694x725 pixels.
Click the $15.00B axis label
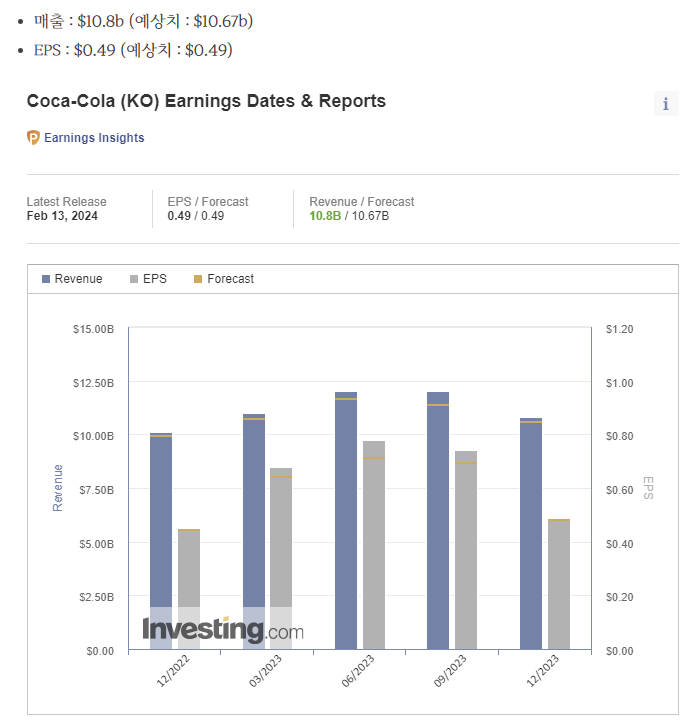click(93, 329)
